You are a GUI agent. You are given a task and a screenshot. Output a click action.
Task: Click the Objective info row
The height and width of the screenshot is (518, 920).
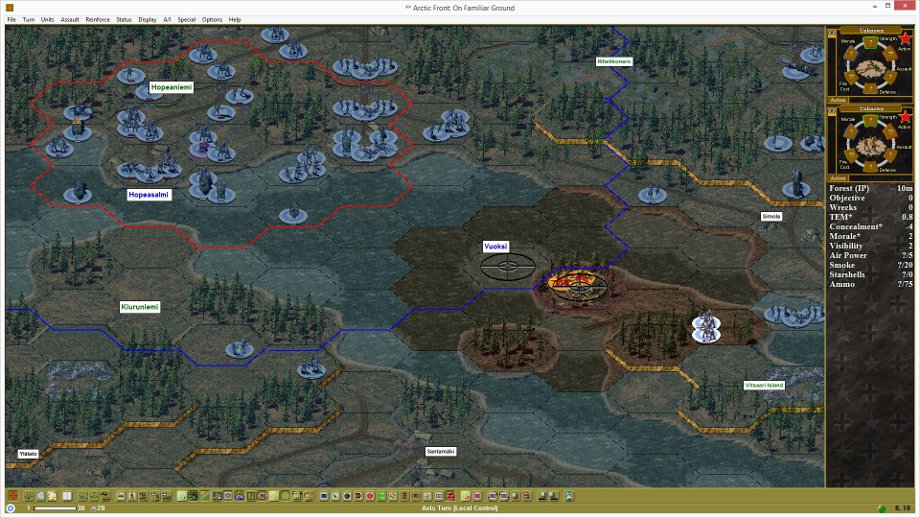(871, 198)
